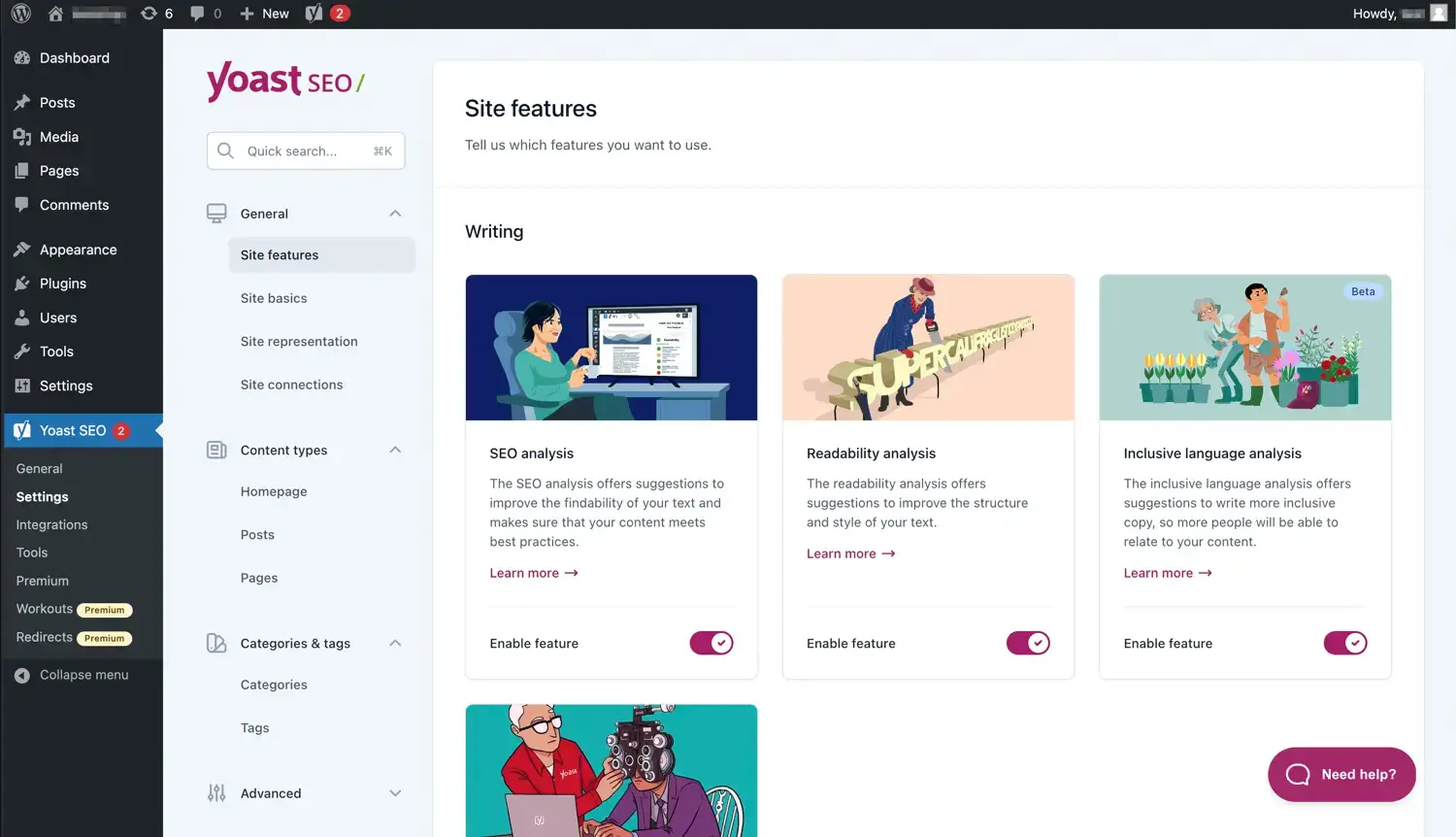Click the Advanced settings sliders icon
The image size is (1456, 837).
tap(215, 793)
